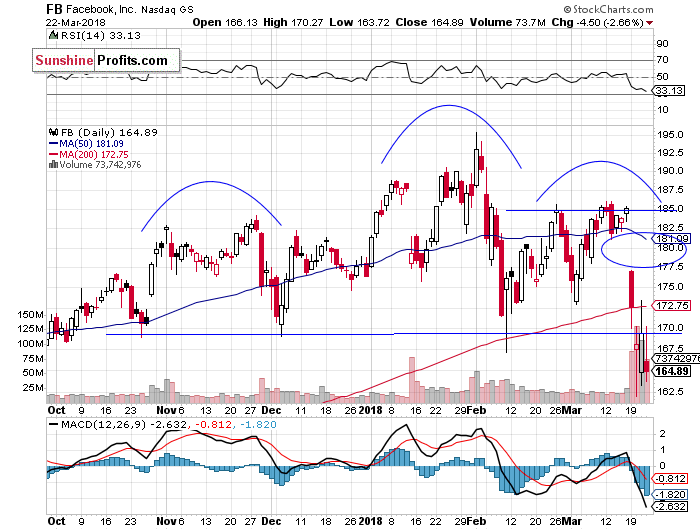Click the Volume 73,742,976 legend entry

(x=100, y=165)
